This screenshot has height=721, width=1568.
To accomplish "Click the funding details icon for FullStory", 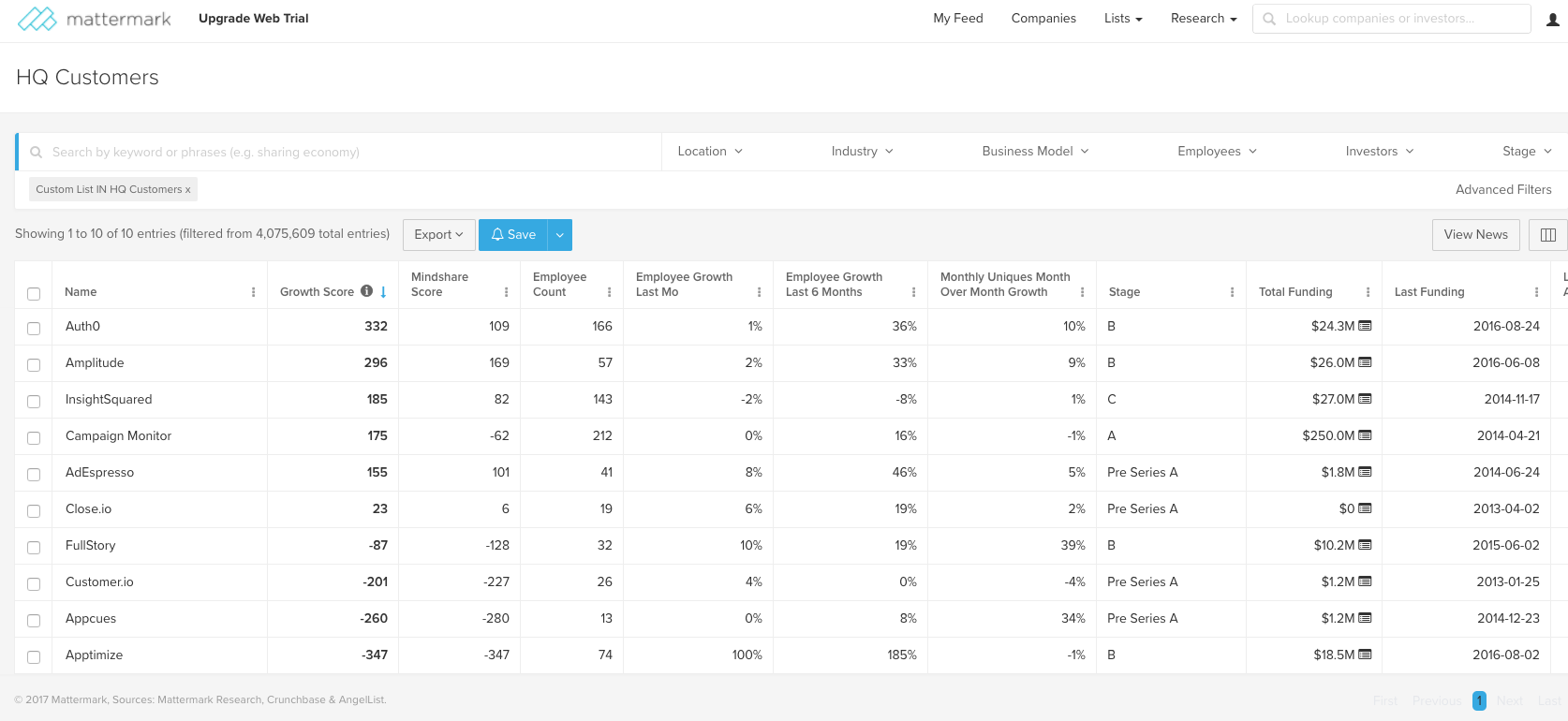I will click(1365, 545).
